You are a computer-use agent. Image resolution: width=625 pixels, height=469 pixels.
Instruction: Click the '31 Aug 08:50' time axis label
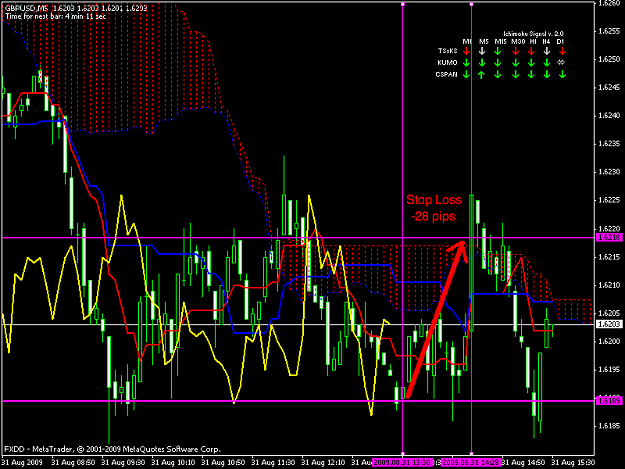click(x=73, y=462)
